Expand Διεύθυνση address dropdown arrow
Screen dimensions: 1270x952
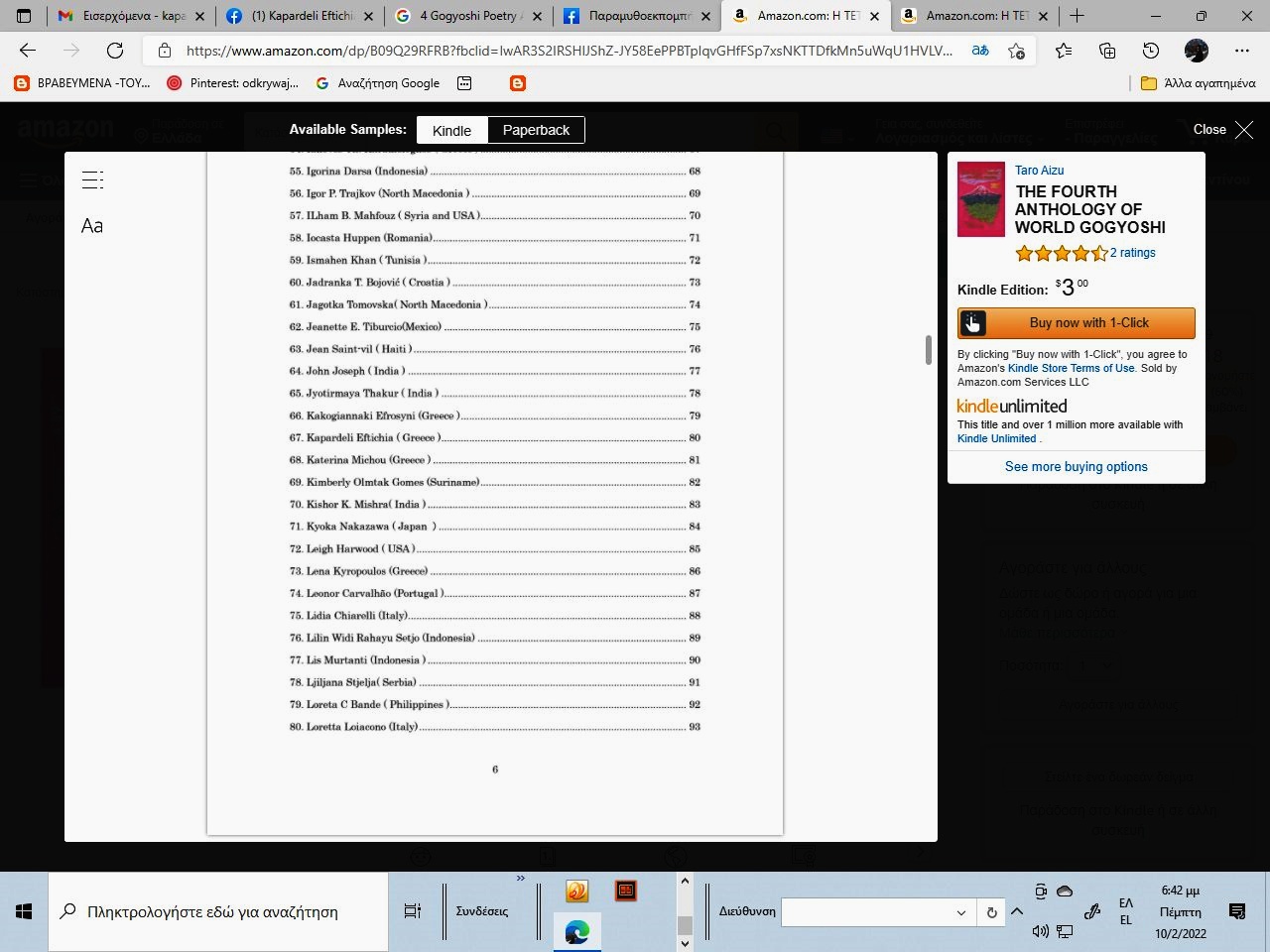pyautogui.click(x=960, y=912)
